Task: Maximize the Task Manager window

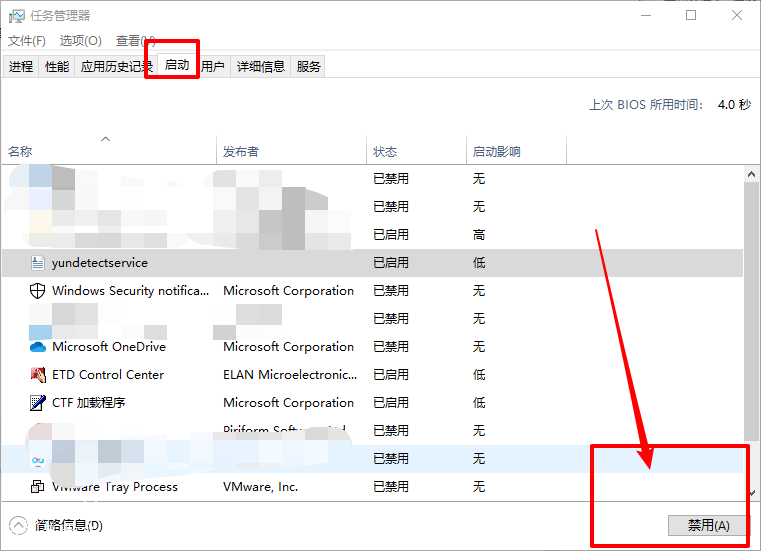Action: pos(691,16)
